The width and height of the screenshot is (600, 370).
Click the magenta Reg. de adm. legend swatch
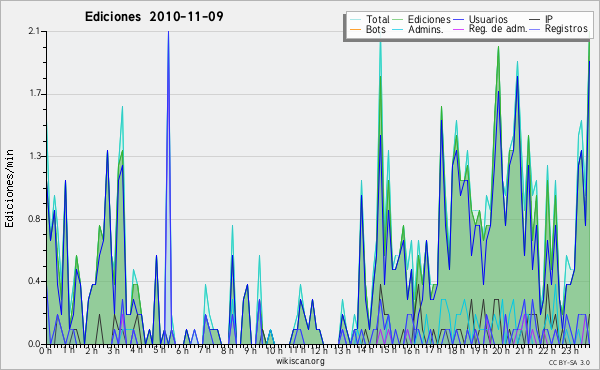458,29
